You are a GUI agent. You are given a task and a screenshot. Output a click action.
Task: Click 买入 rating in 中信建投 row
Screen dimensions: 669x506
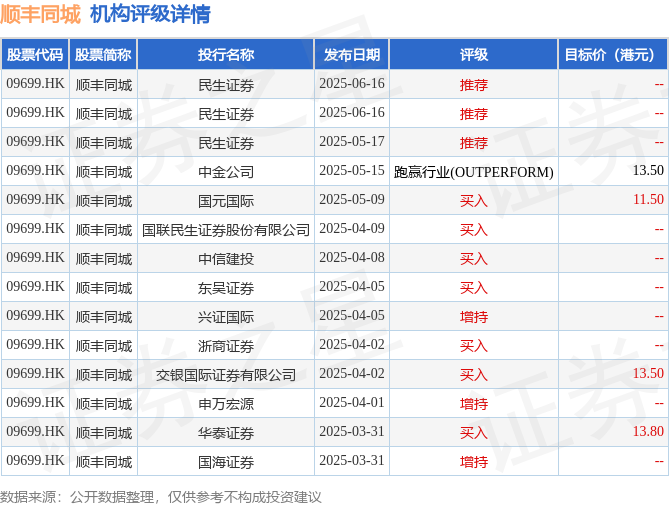point(474,259)
